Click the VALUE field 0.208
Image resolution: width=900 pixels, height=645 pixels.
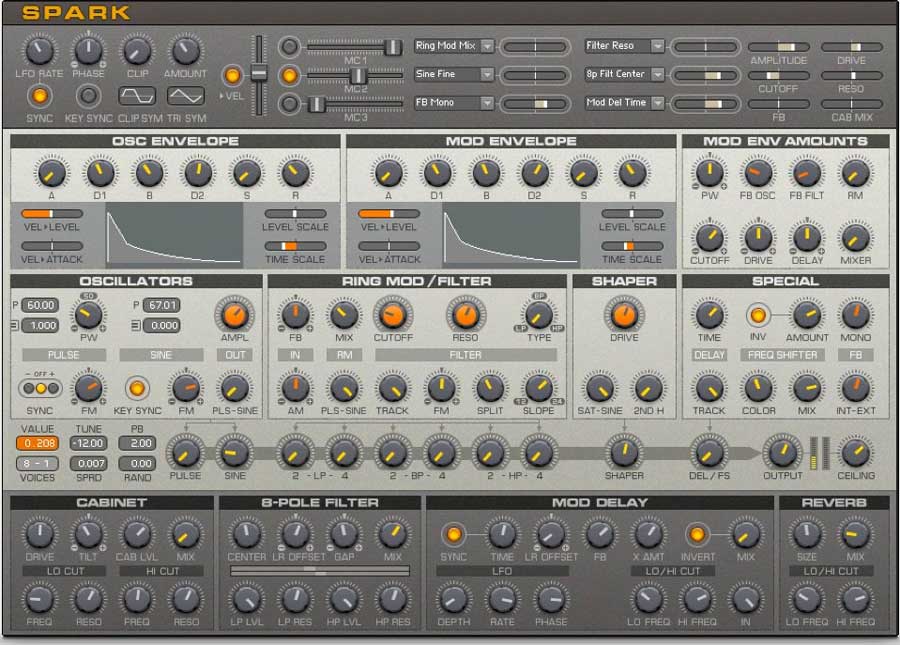coord(37,443)
